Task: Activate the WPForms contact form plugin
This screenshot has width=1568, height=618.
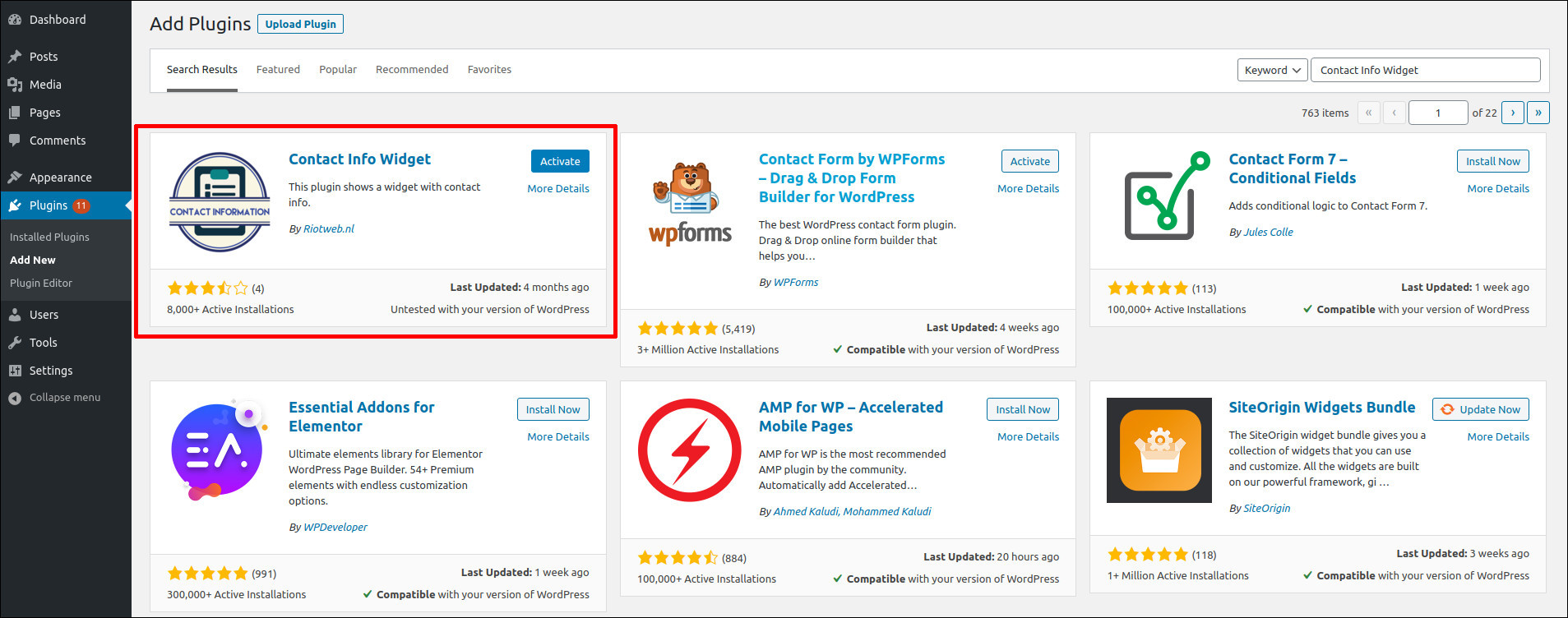Action: (x=1030, y=161)
